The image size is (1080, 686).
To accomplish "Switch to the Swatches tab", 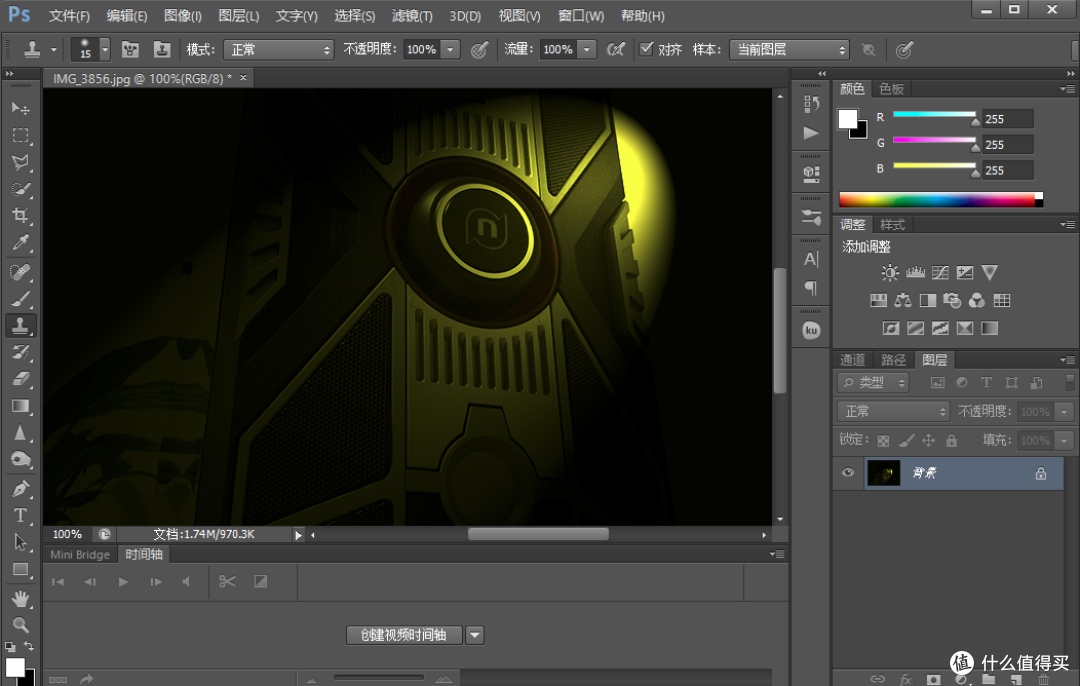I will [891, 89].
